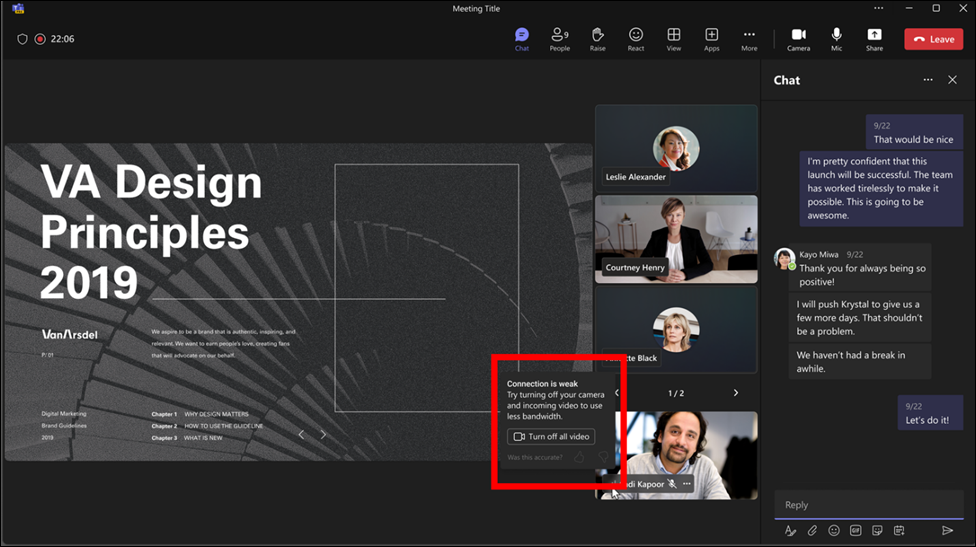
Task: Toggle the Mic mute button
Action: coord(836,38)
